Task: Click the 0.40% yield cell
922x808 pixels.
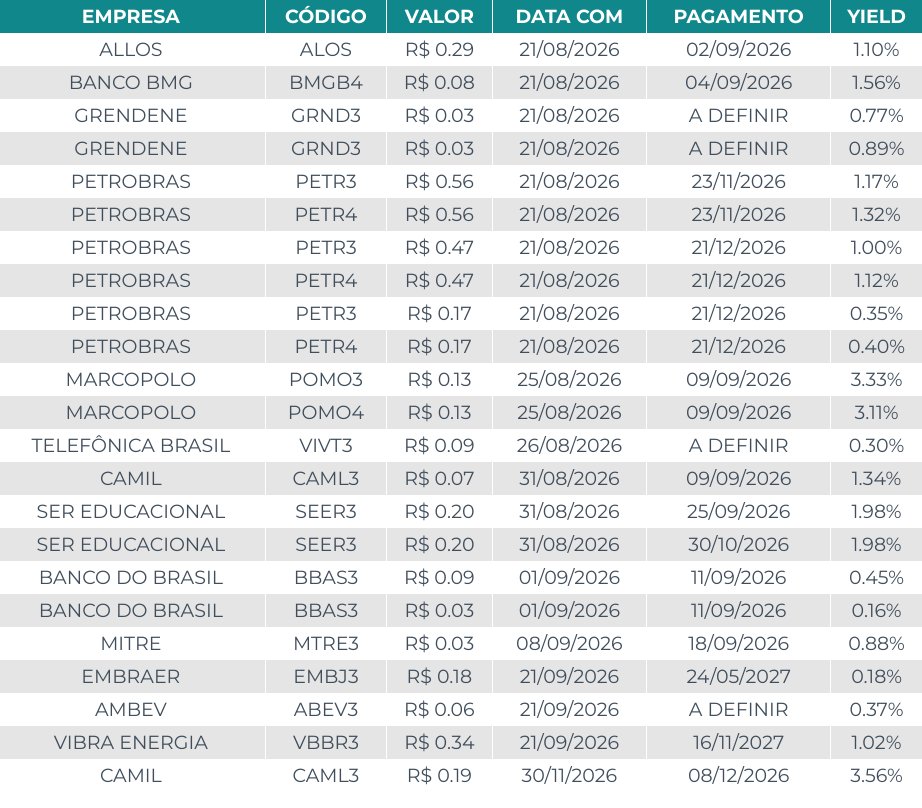Action: pyautogui.click(x=876, y=346)
